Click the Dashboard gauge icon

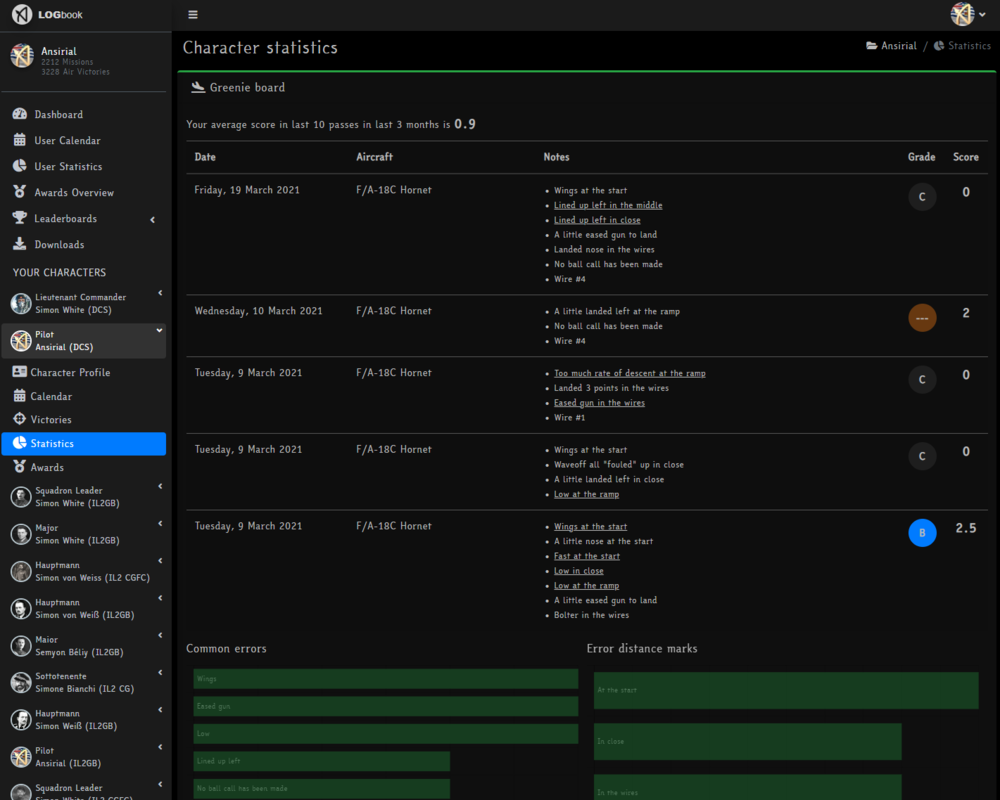click(20, 115)
